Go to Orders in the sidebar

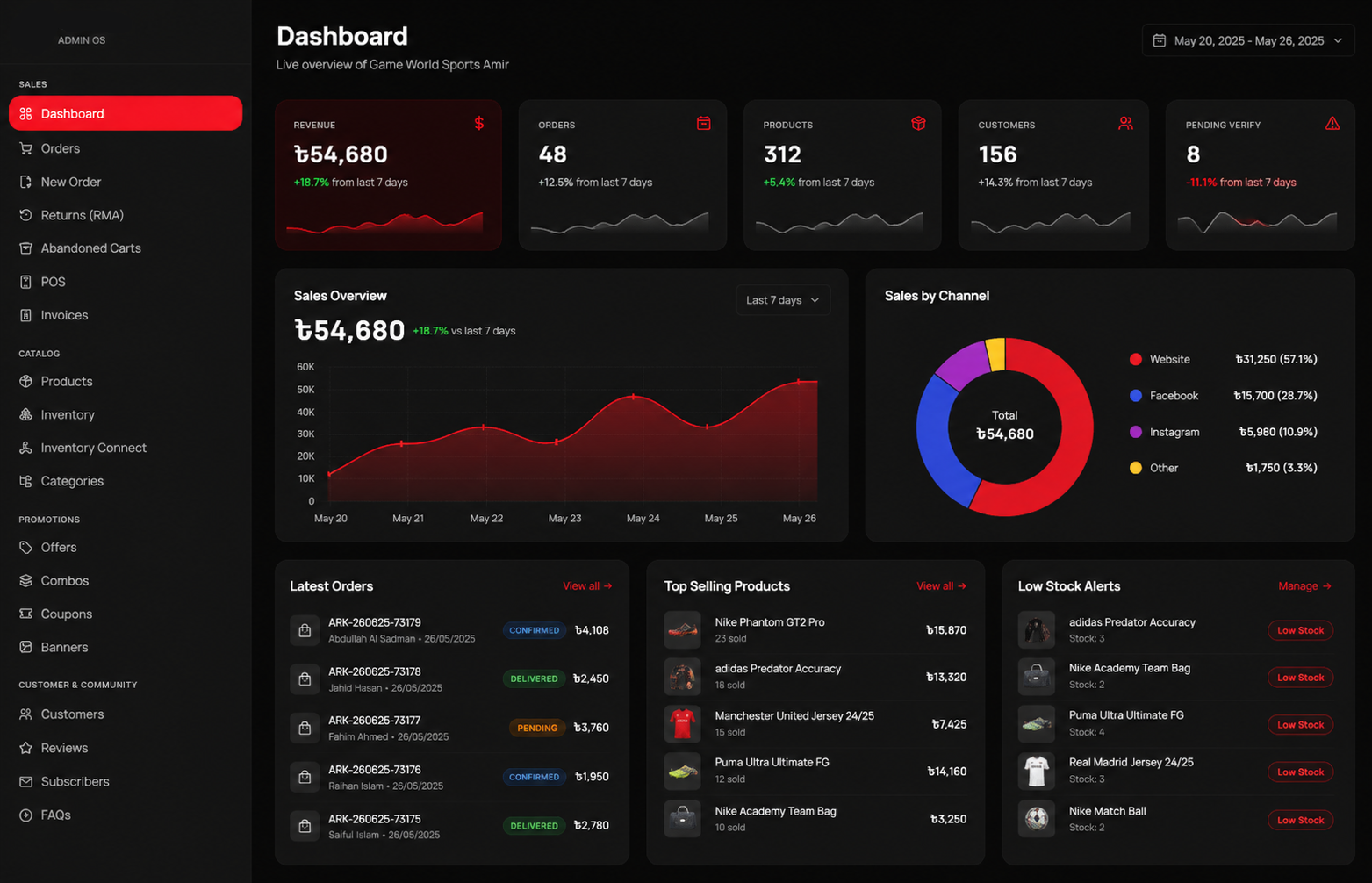click(x=126, y=148)
